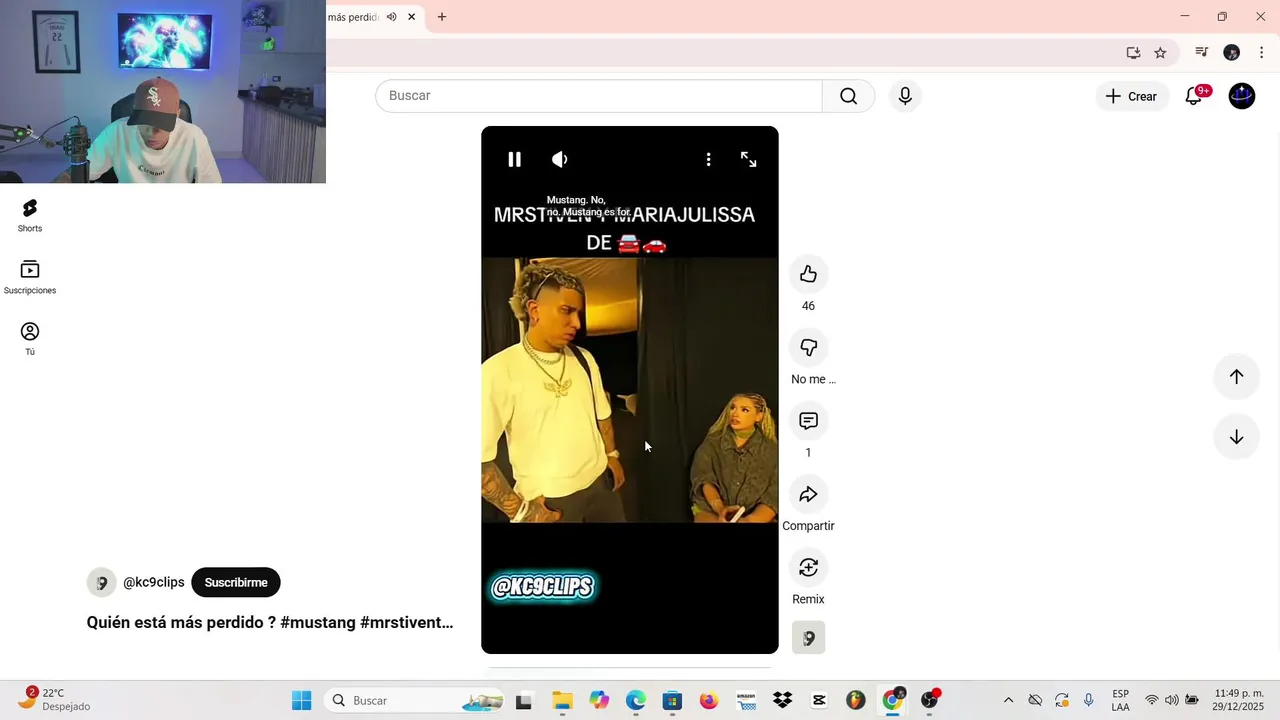Screen dimensions: 1280x720
Task: Click the YouTube Buscar search field
Action: pos(598,96)
